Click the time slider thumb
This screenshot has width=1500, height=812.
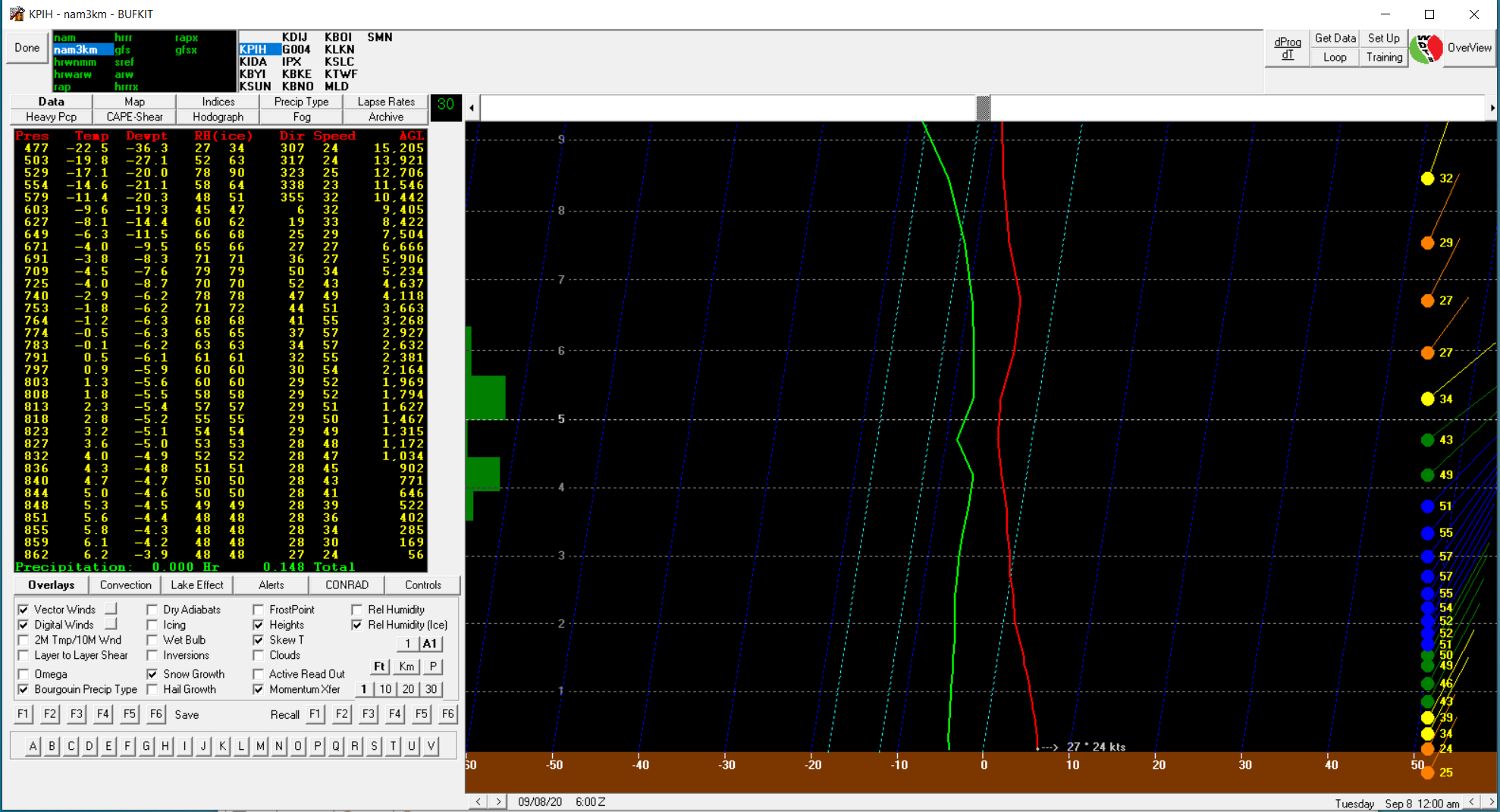(x=983, y=108)
